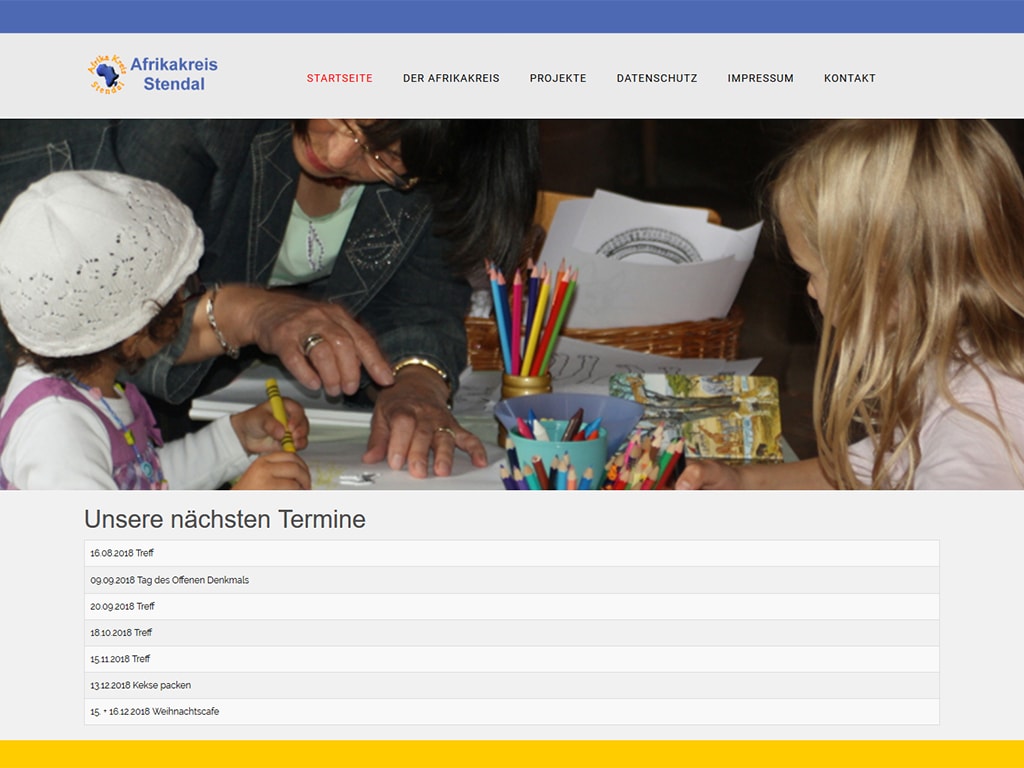Navigate to Kontakt
1024x768 pixels.
849,78
